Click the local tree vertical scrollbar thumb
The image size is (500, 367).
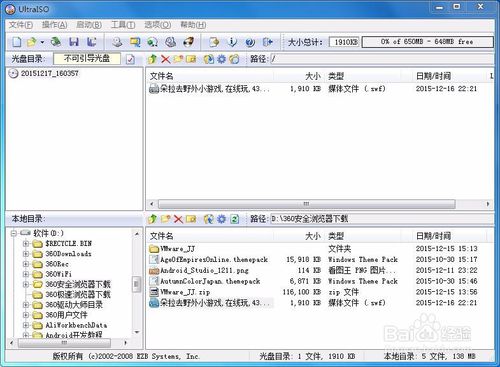(136, 284)
